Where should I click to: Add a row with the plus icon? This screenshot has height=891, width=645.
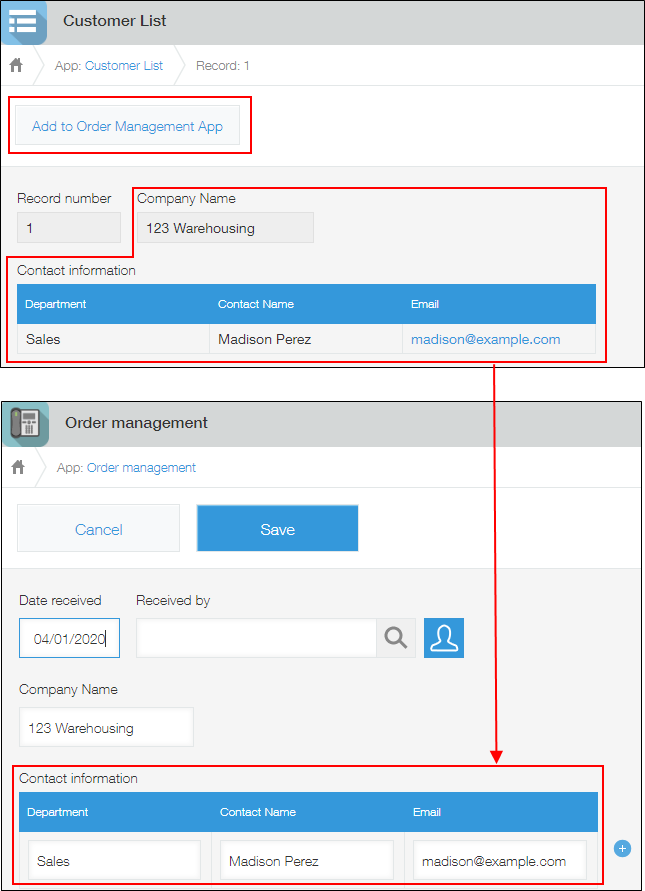(622, 849)
